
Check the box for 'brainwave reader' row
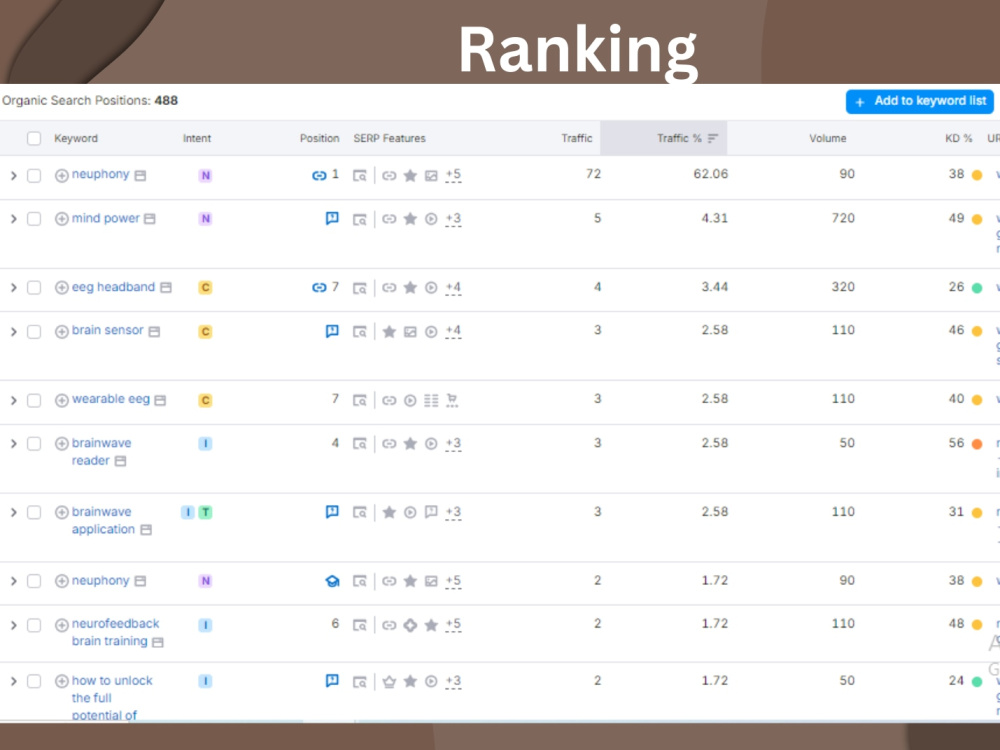click(x=34, y=444)
